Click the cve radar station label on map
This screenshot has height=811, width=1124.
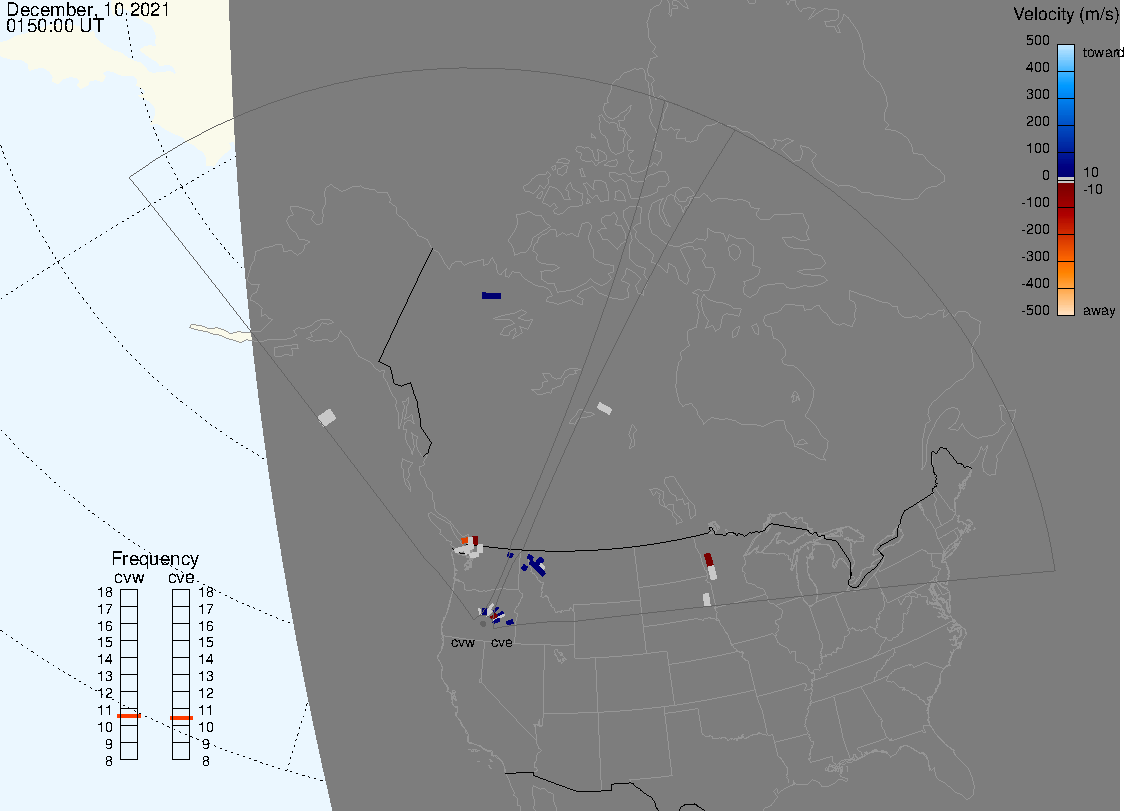[x=502, y=642]
